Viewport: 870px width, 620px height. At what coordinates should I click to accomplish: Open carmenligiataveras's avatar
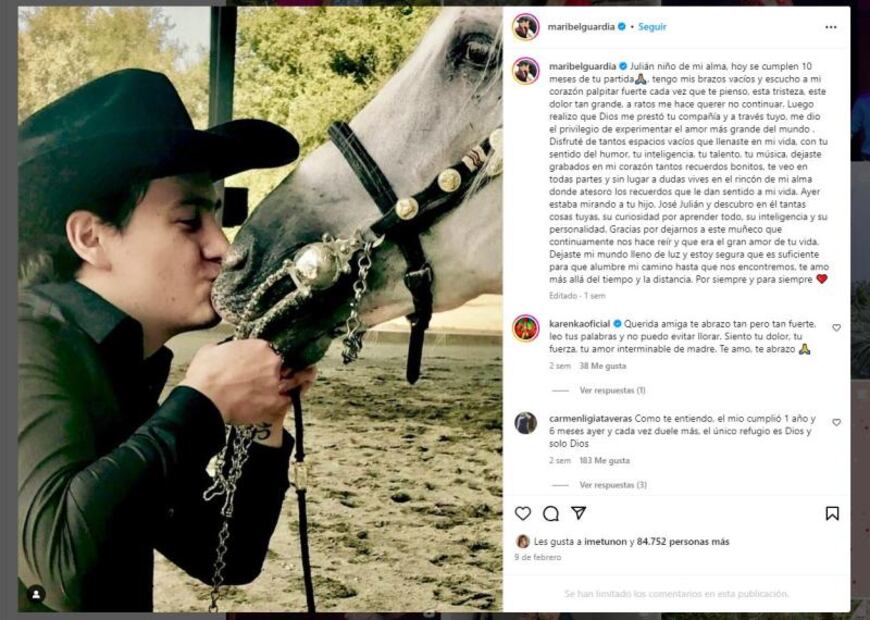[x=526, y=423]
